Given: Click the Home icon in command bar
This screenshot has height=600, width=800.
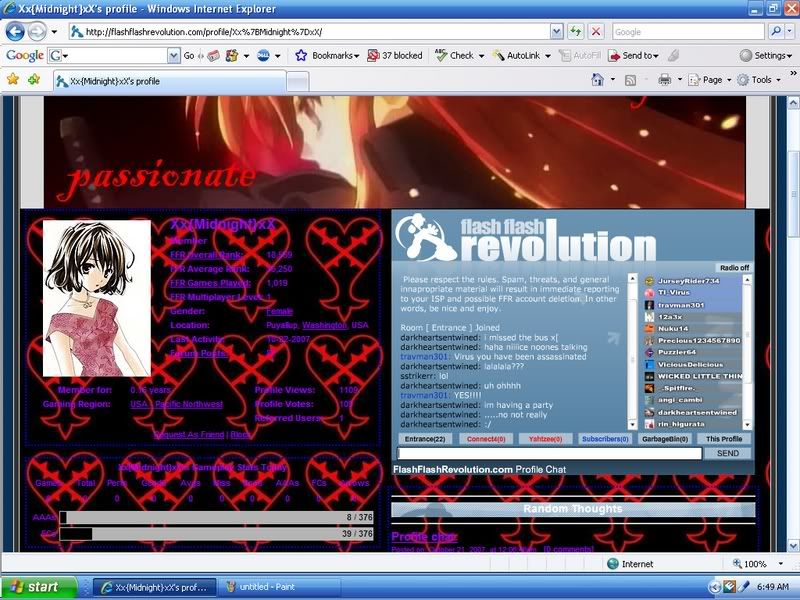Looking at the screenshot, I should pos(598,79).
